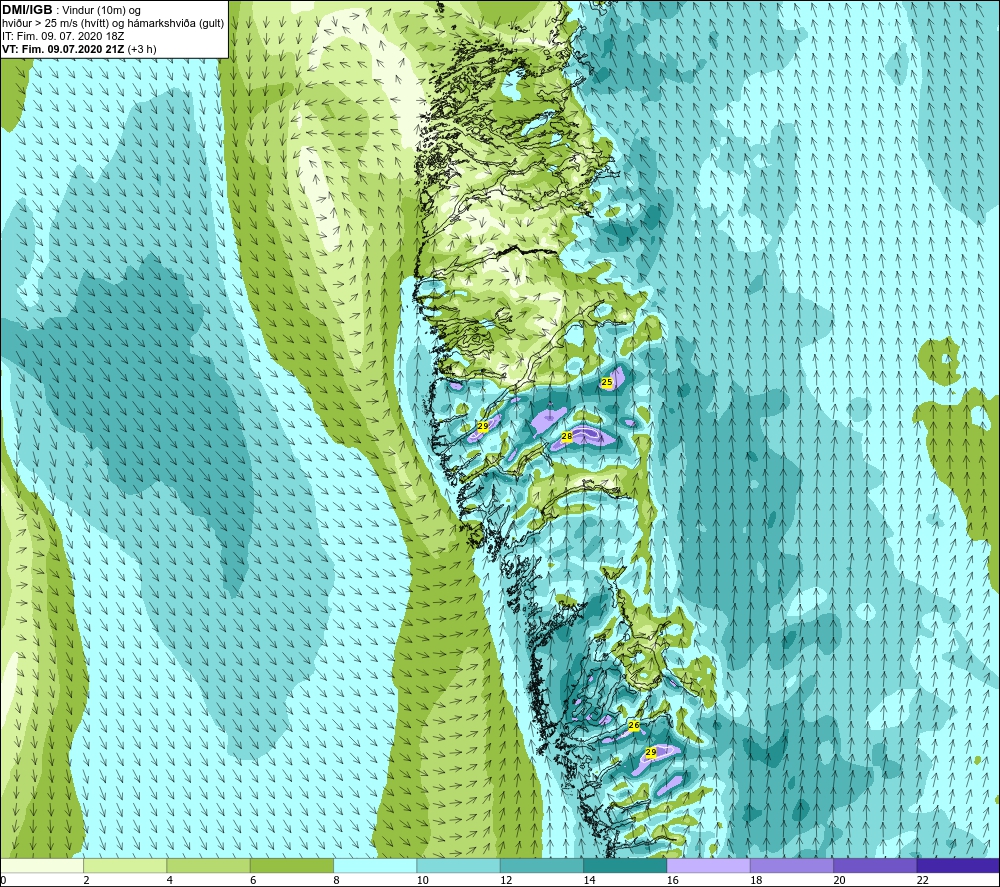Click the yellow 28 gust maximum marker
This screenshot has height=887, width=1000.
coord(566,436)
